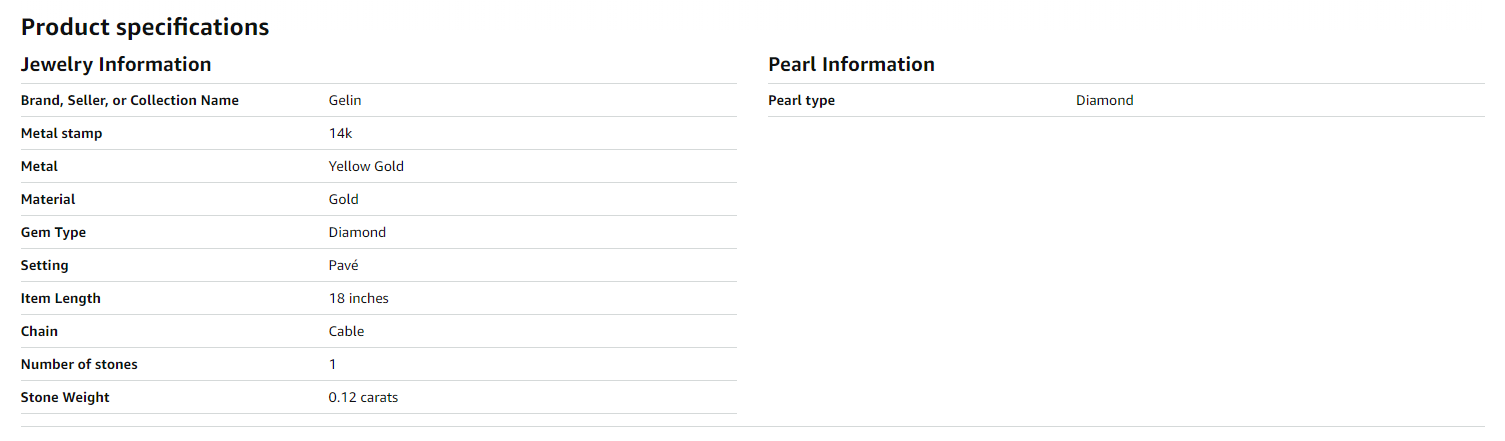Screen dimensions: 1505x441
Task: Click the Cable chain value
Action: pos(346,331)
